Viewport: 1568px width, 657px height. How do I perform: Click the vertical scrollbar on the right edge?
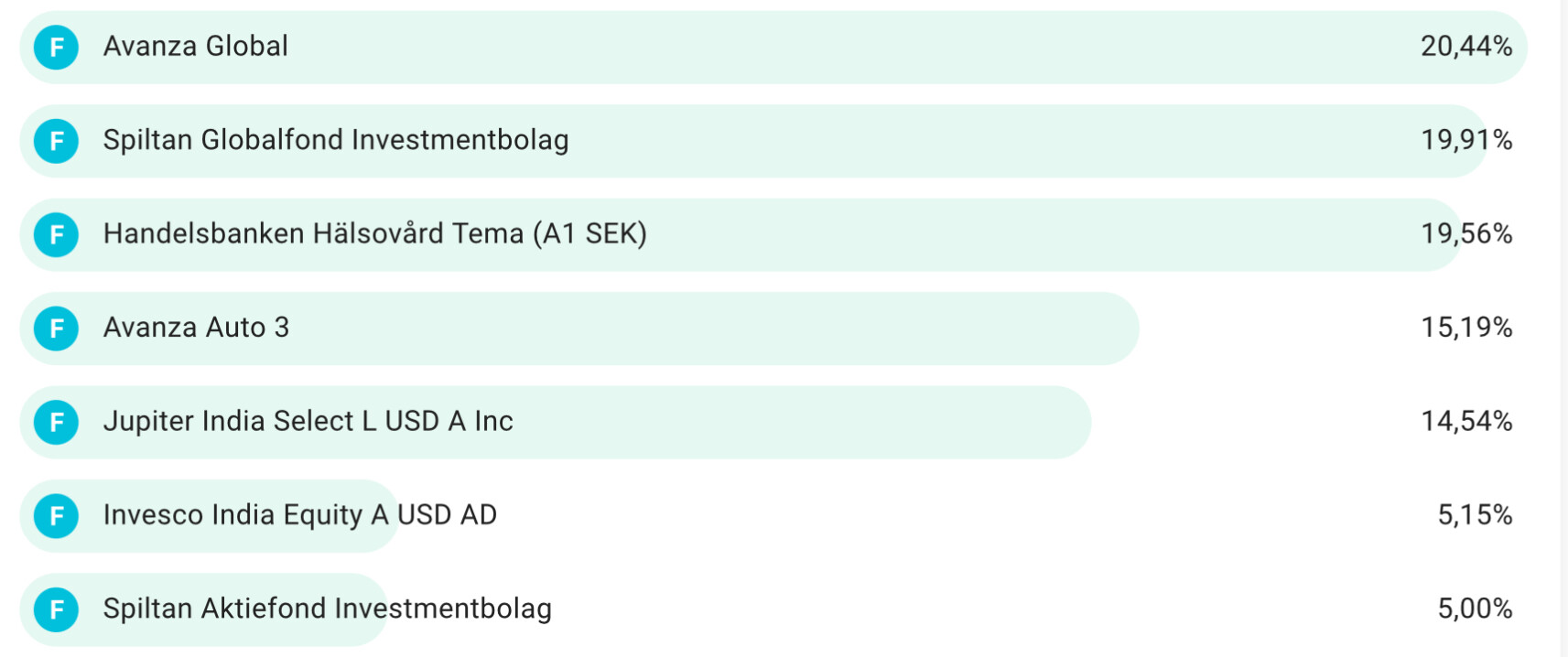click(x=1563, y=328)
